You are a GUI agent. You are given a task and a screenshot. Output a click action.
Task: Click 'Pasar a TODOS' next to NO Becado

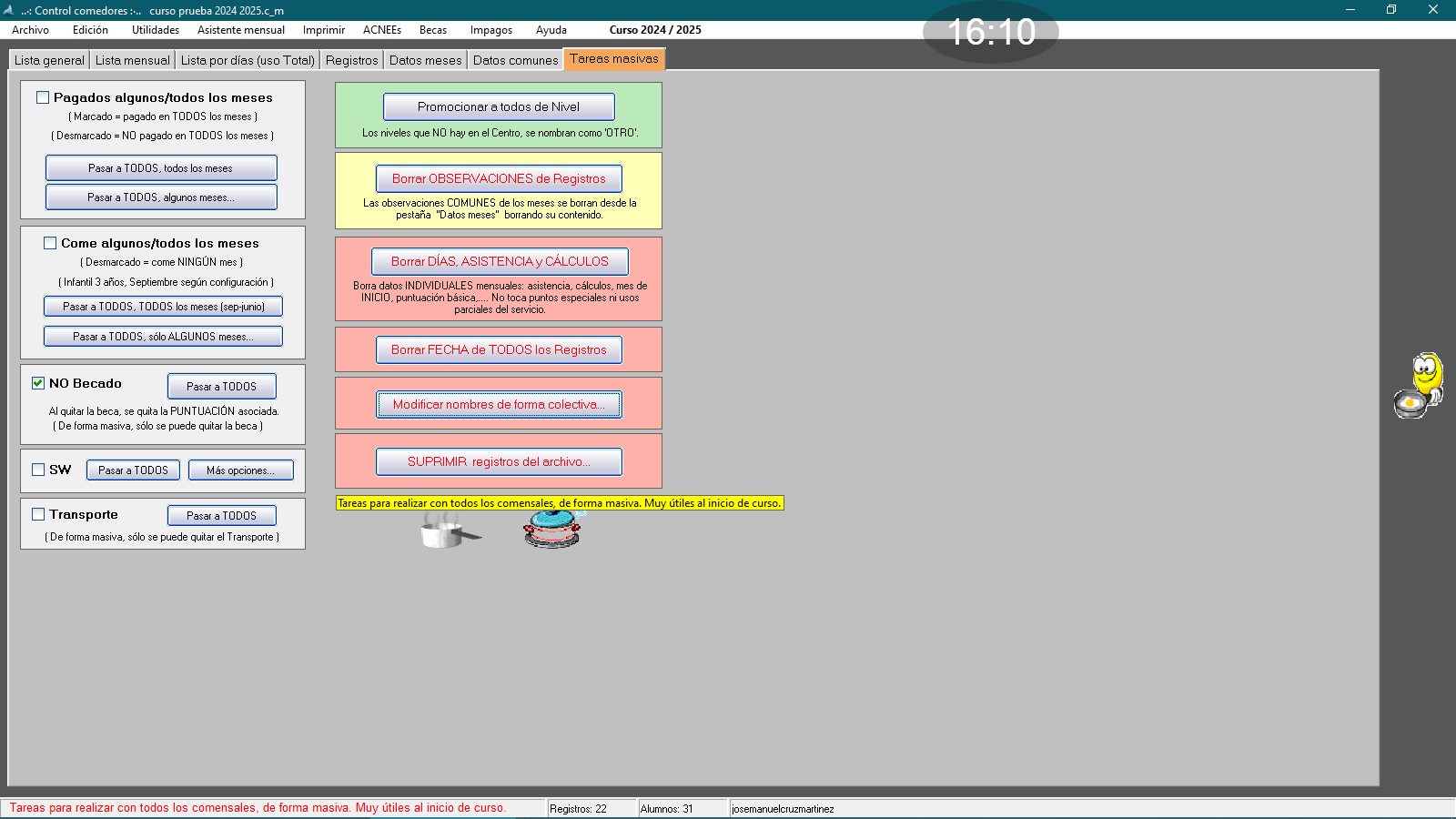pyautogui.click(x=222, y=387)
